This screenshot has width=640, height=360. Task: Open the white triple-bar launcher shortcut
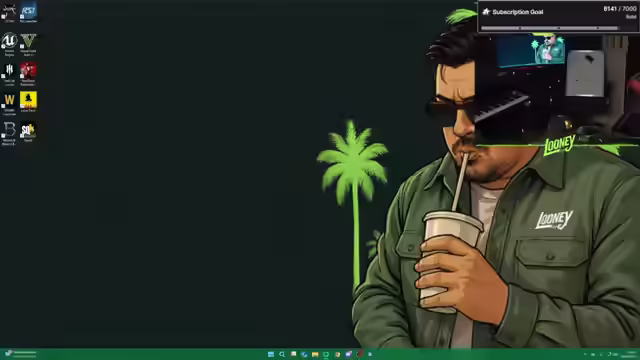9,73
